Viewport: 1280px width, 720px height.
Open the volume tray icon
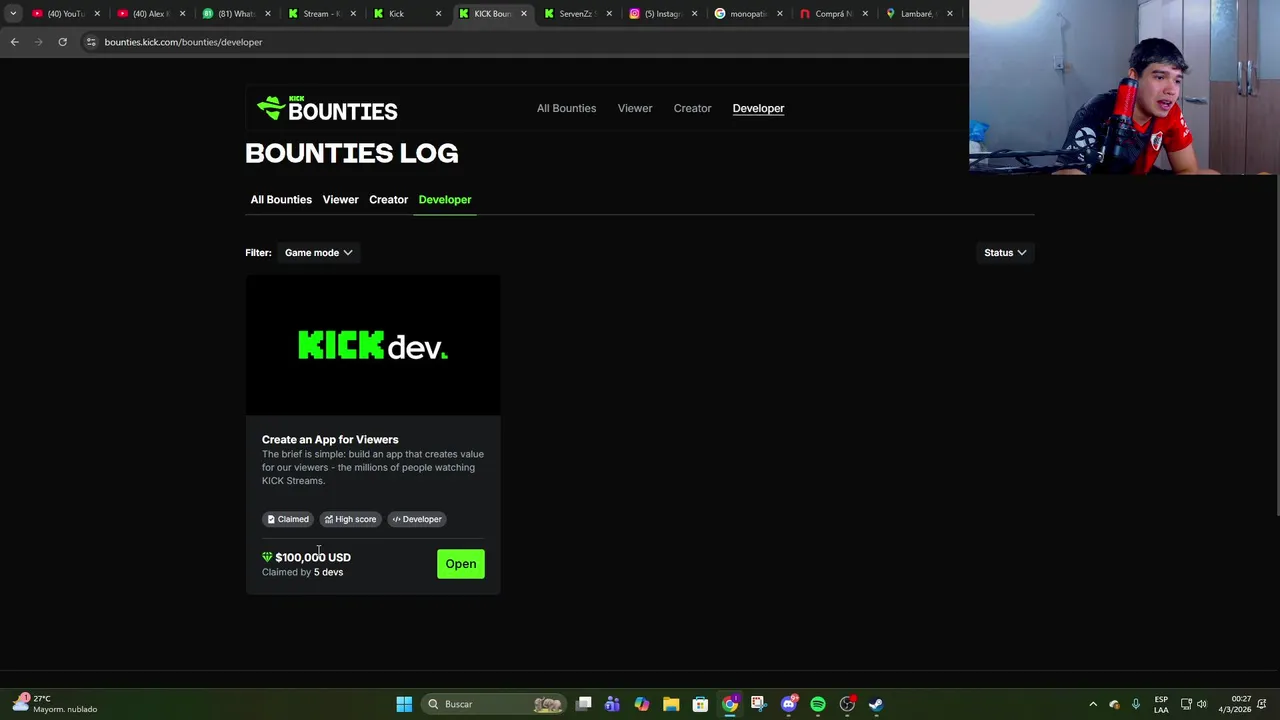[x=1202, y=704]
